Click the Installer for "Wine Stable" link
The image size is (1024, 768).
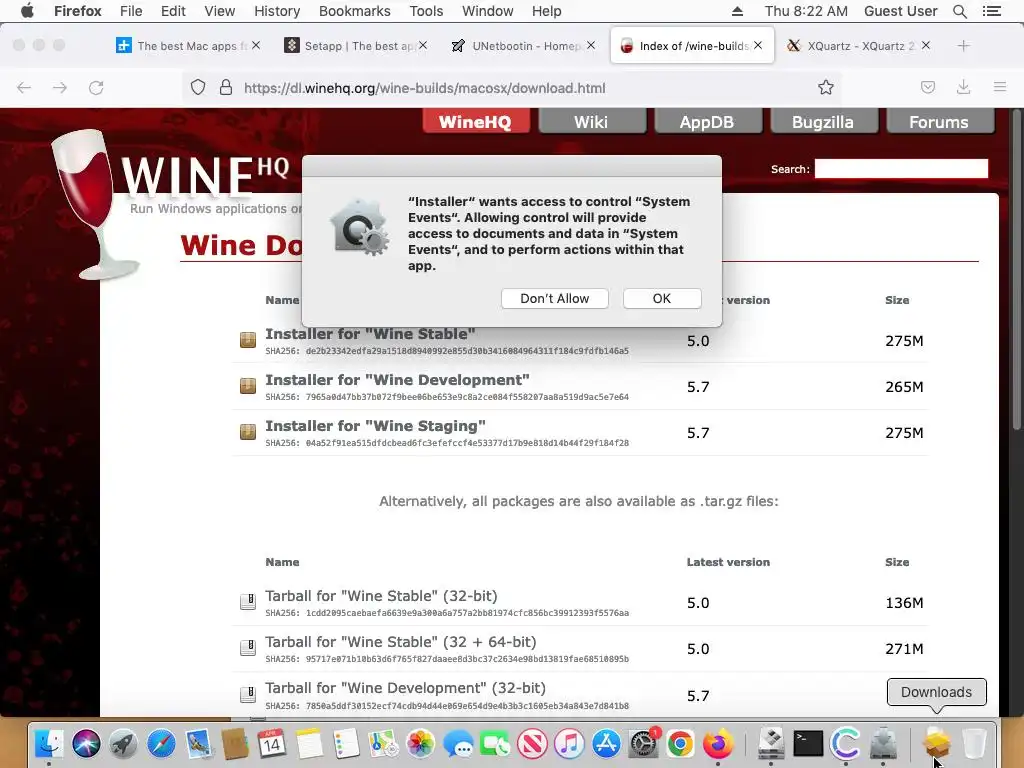pyautogui.click(x=370, y=334)
